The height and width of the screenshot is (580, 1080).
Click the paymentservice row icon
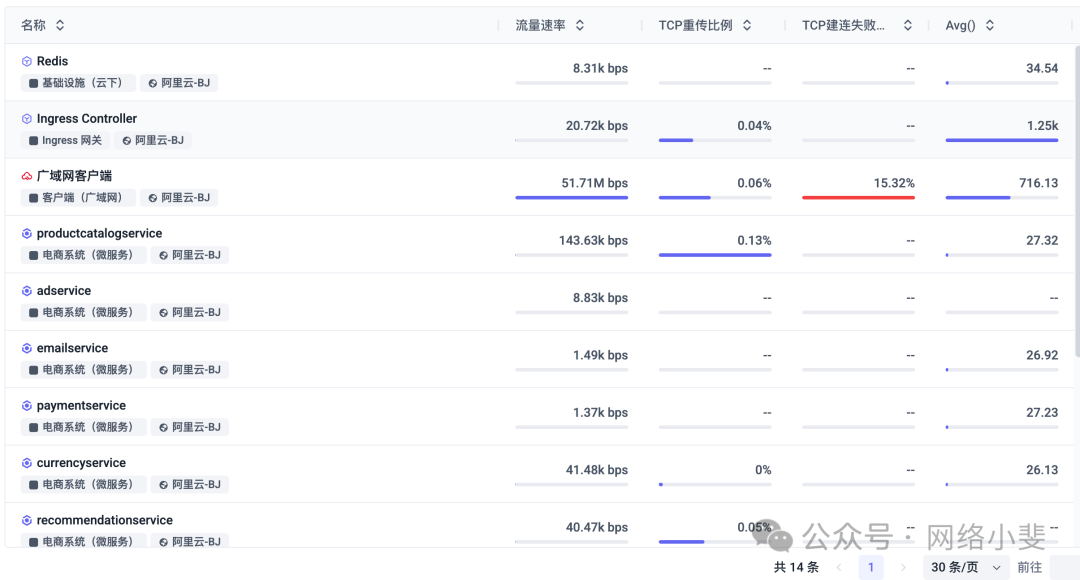pyautogui.click(x=27, y=406)
